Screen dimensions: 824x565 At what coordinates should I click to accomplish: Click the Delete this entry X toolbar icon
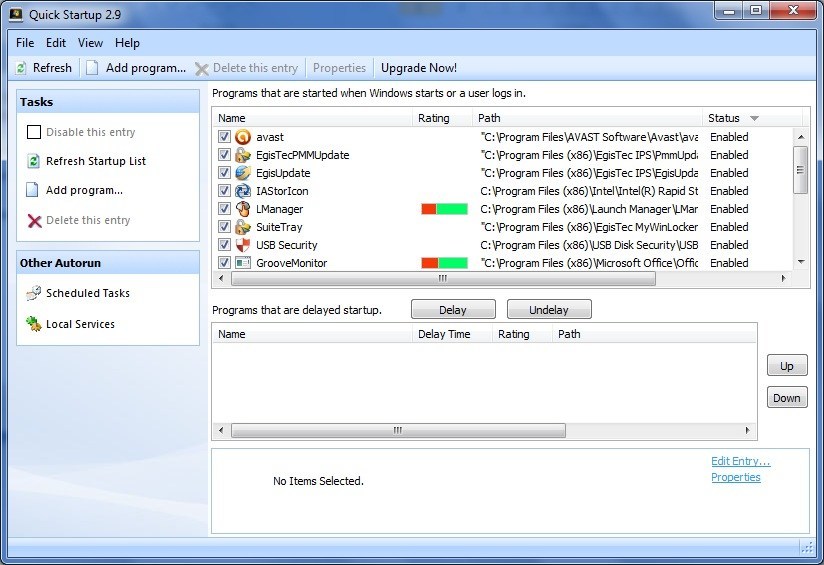(x=201, y=69)
